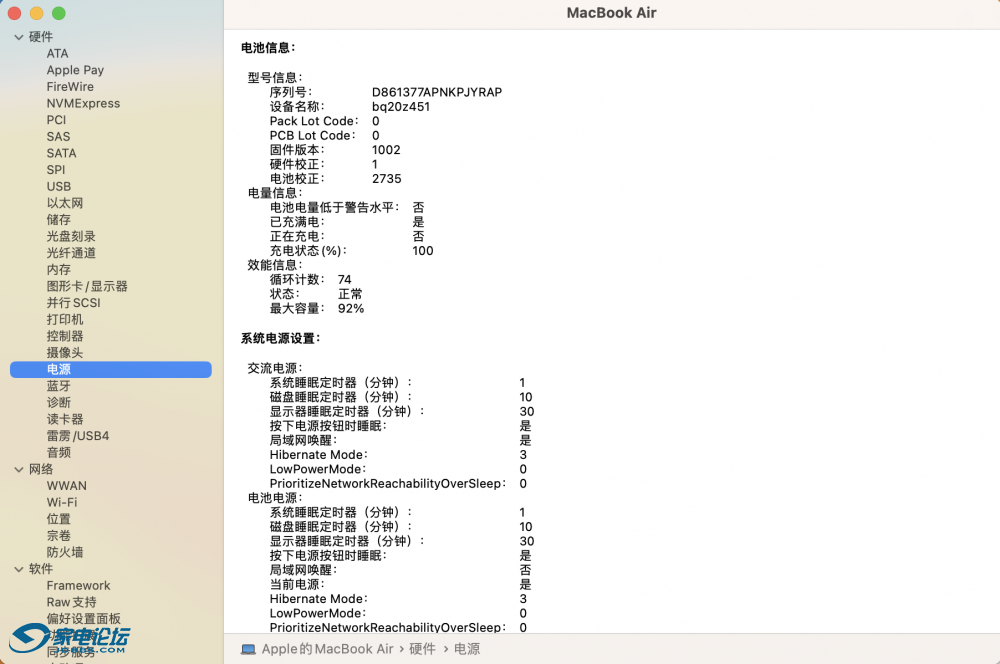This screenshot has width=1000, height=664.
Task: Select 诊断 diagnostics entry
Action: (59, 402)
